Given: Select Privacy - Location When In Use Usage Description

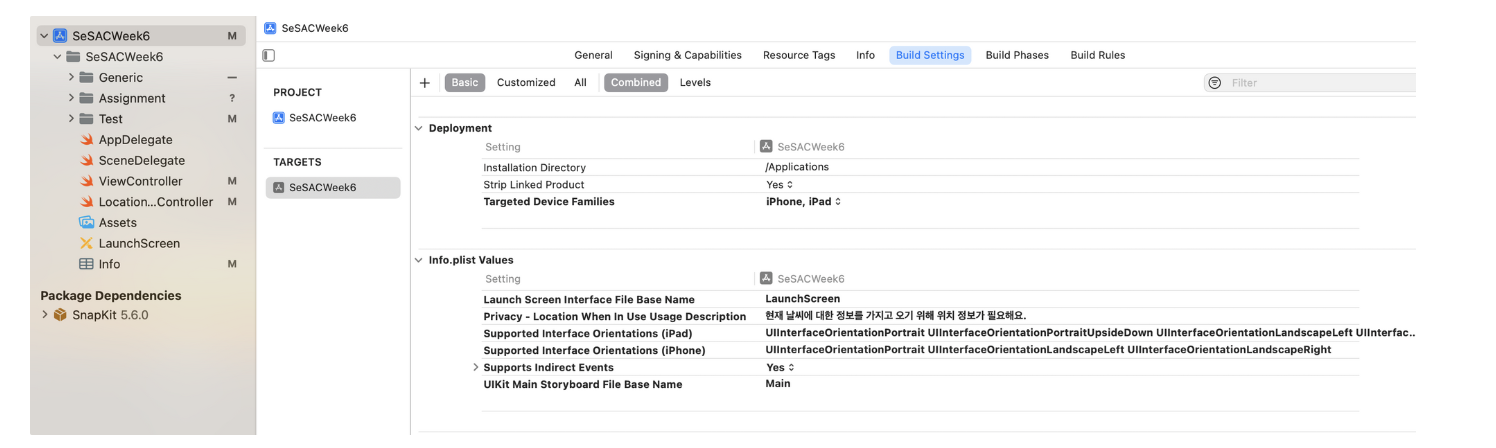Looking at the screenshot, I should tap(614, 317).
